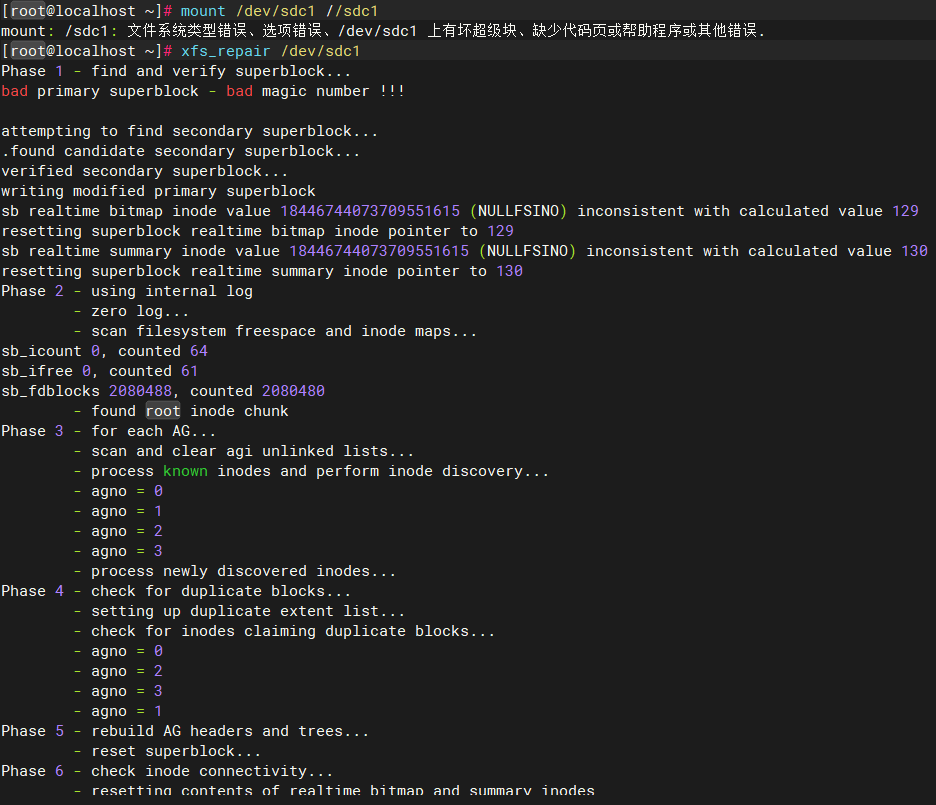This screenshot has height=805, width=936.
Task: Click the highlighted 'root' word in 'found root inode chunk'
Action: [163, 411]
